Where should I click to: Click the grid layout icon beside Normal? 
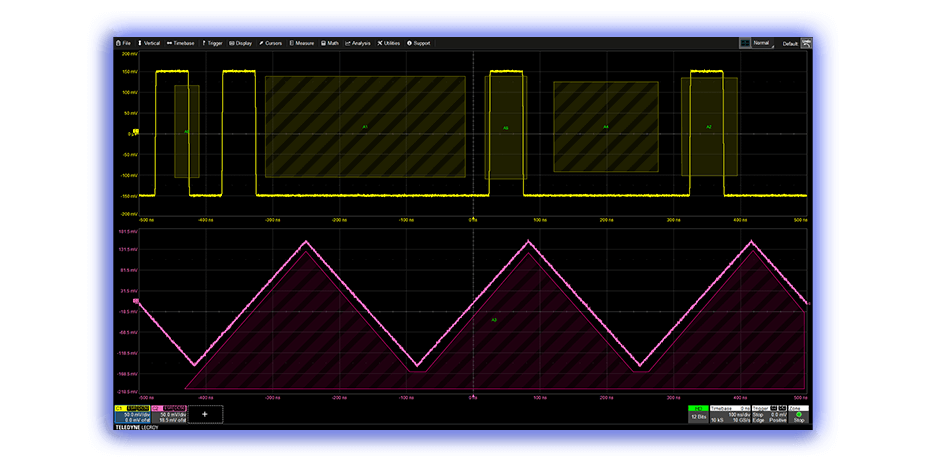pos(745,43)
